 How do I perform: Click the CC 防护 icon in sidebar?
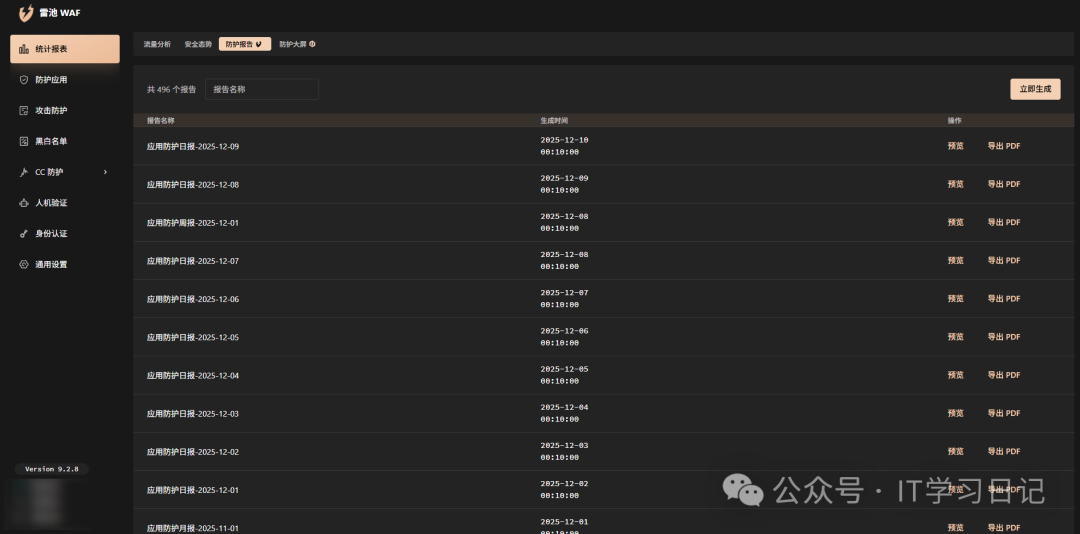pyautogui.click(x=24, y=172)
